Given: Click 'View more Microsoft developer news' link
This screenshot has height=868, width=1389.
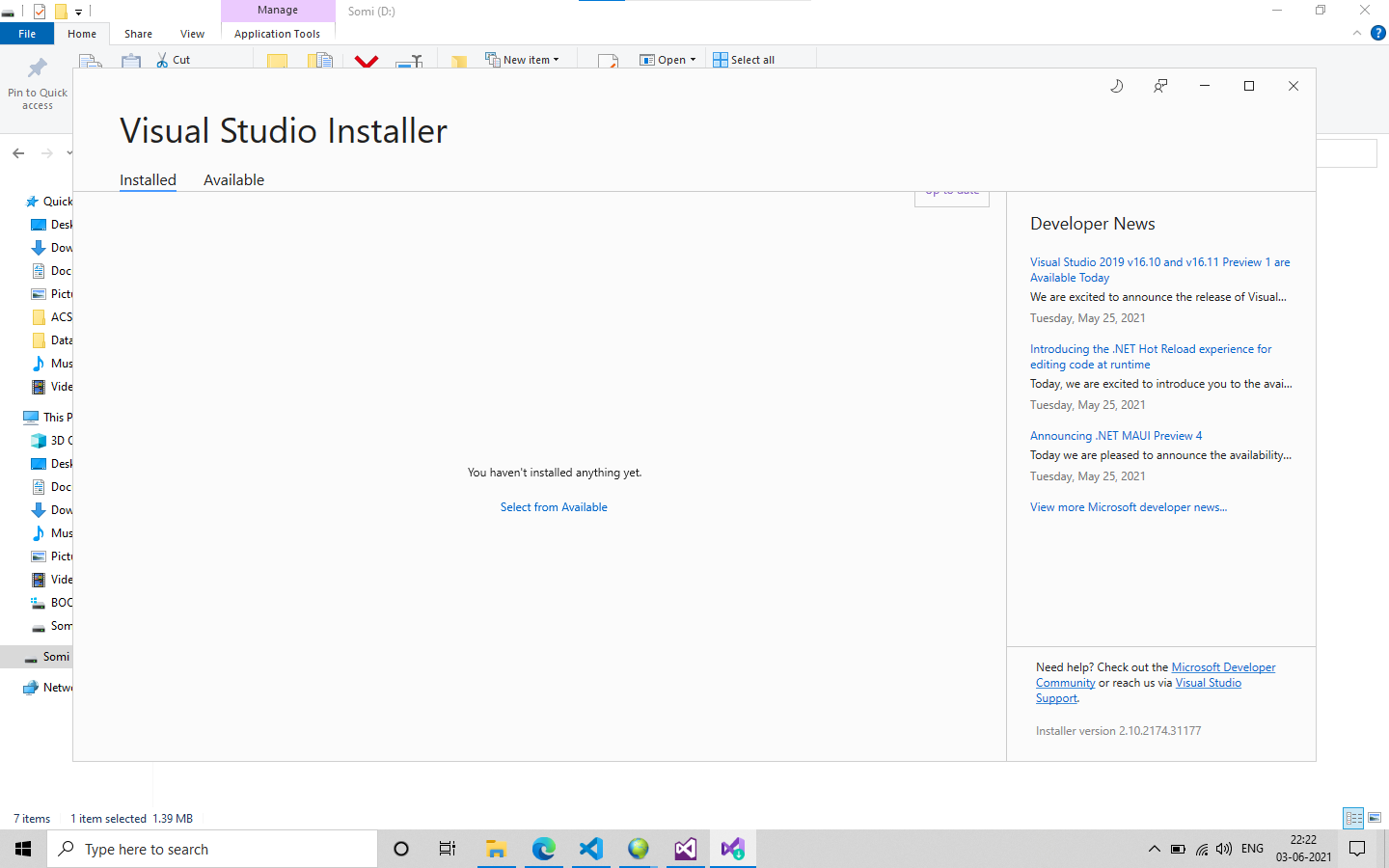Looking at the screenshot, I should (1129, 507).
